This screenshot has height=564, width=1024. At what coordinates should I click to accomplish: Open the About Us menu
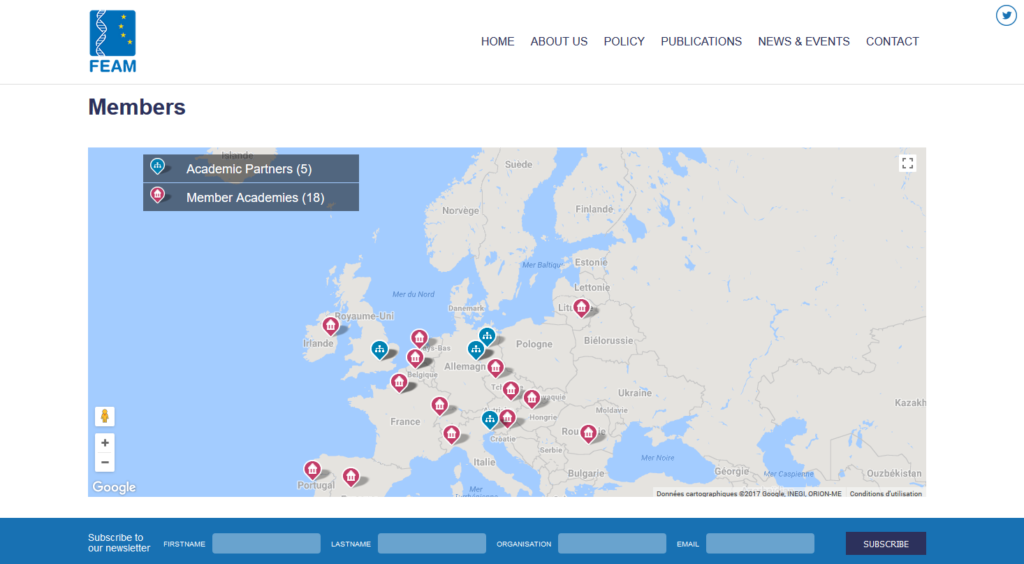click(558, 42)
